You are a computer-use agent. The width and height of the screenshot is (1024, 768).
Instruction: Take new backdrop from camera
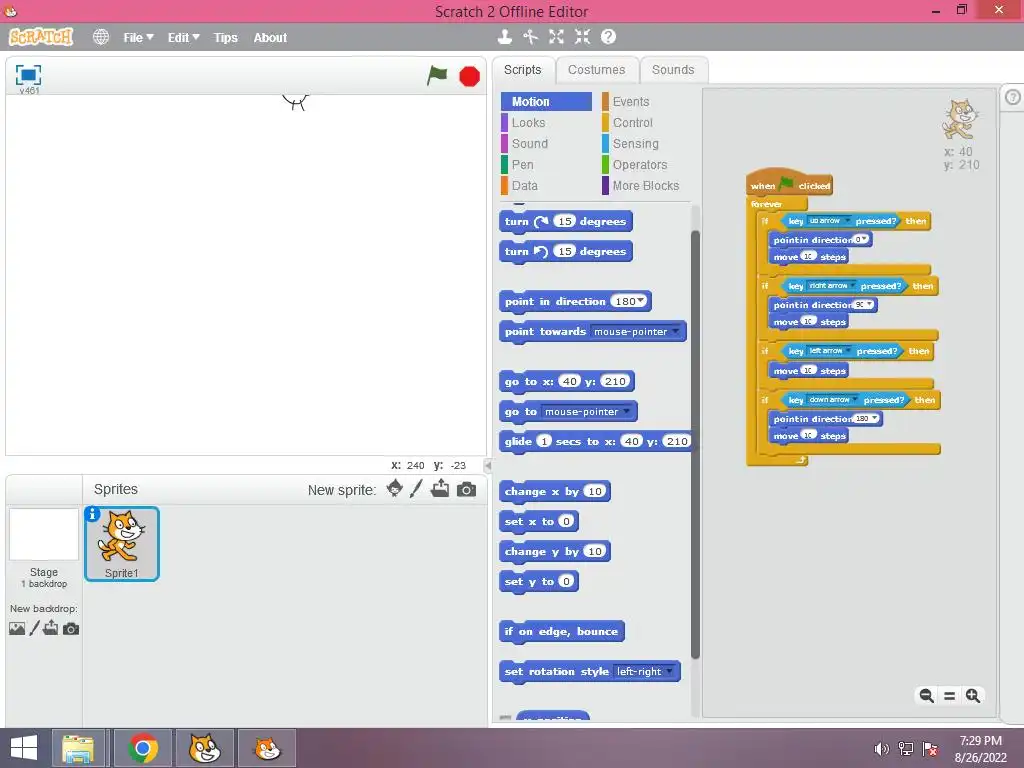pyautogui.click(x=71, y=629)
